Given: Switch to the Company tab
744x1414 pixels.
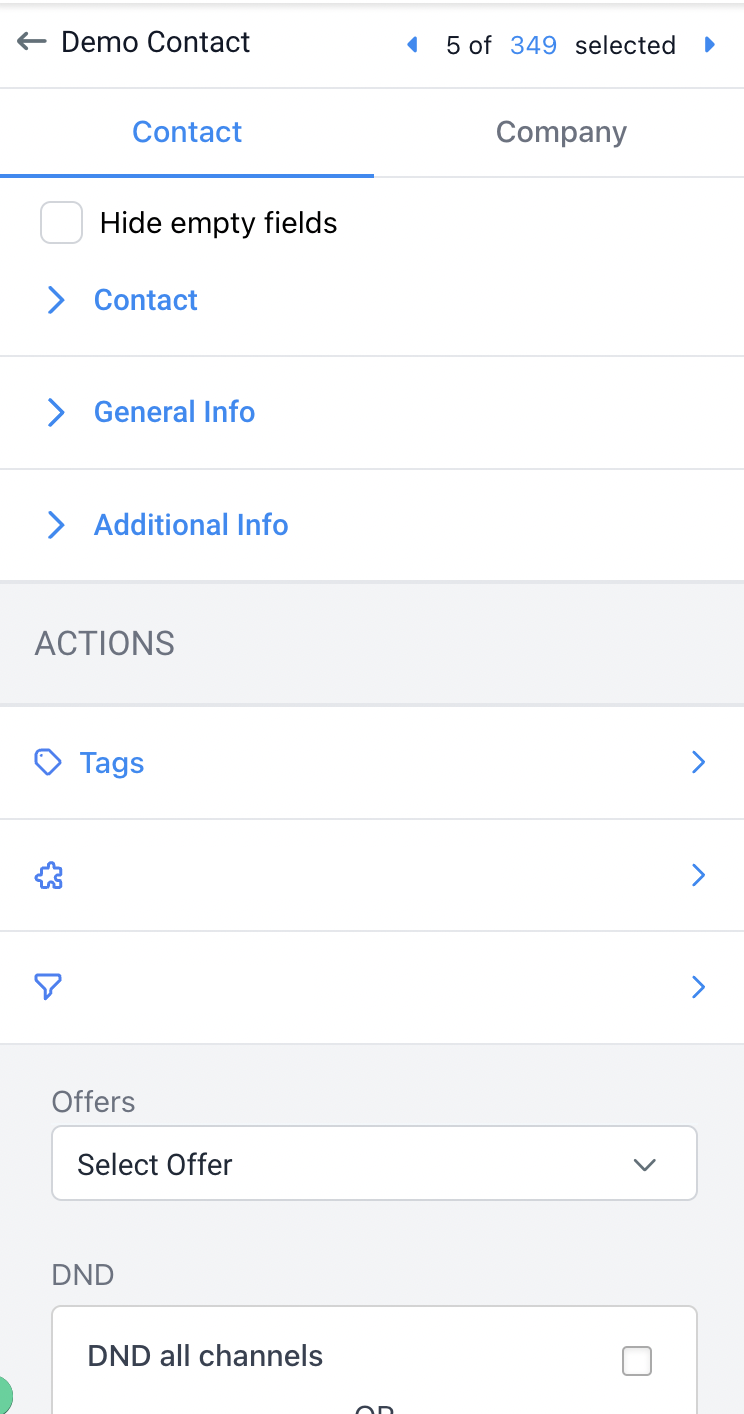Looking at the screenshot, I should (561, 131).
